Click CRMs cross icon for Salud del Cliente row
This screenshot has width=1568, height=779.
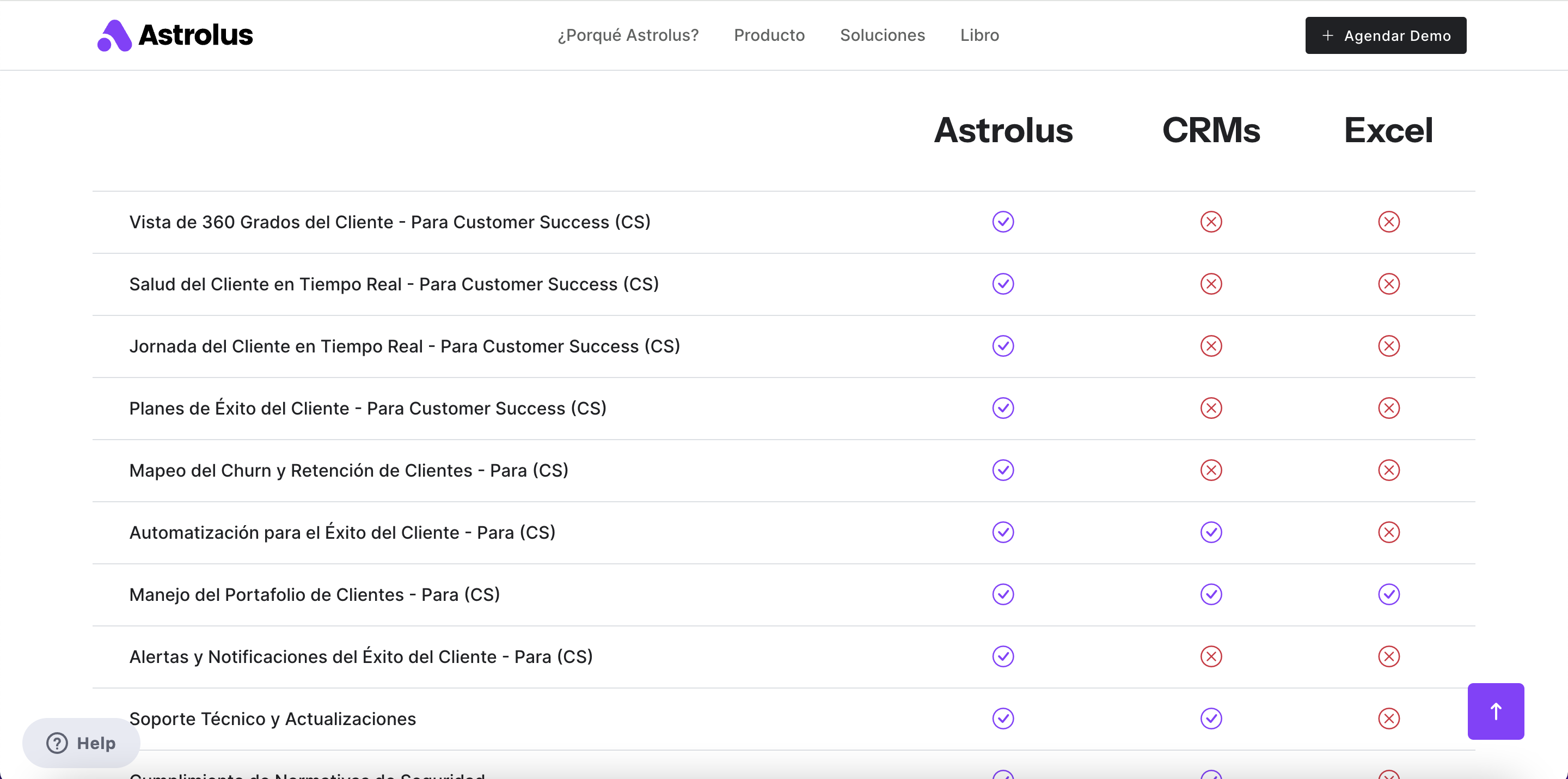click(1211, 284)
